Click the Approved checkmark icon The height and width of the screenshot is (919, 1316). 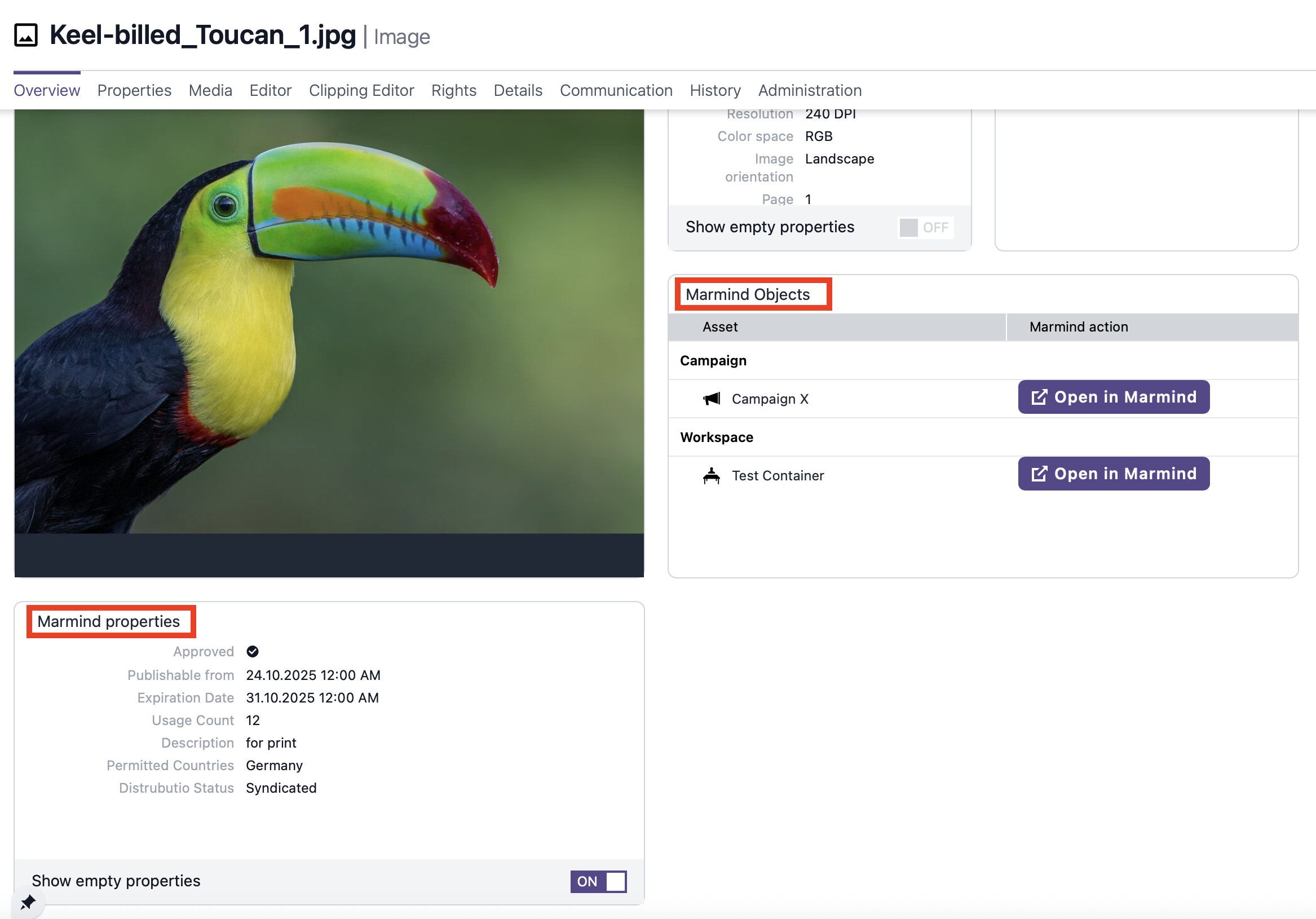[x=253, y=652]
